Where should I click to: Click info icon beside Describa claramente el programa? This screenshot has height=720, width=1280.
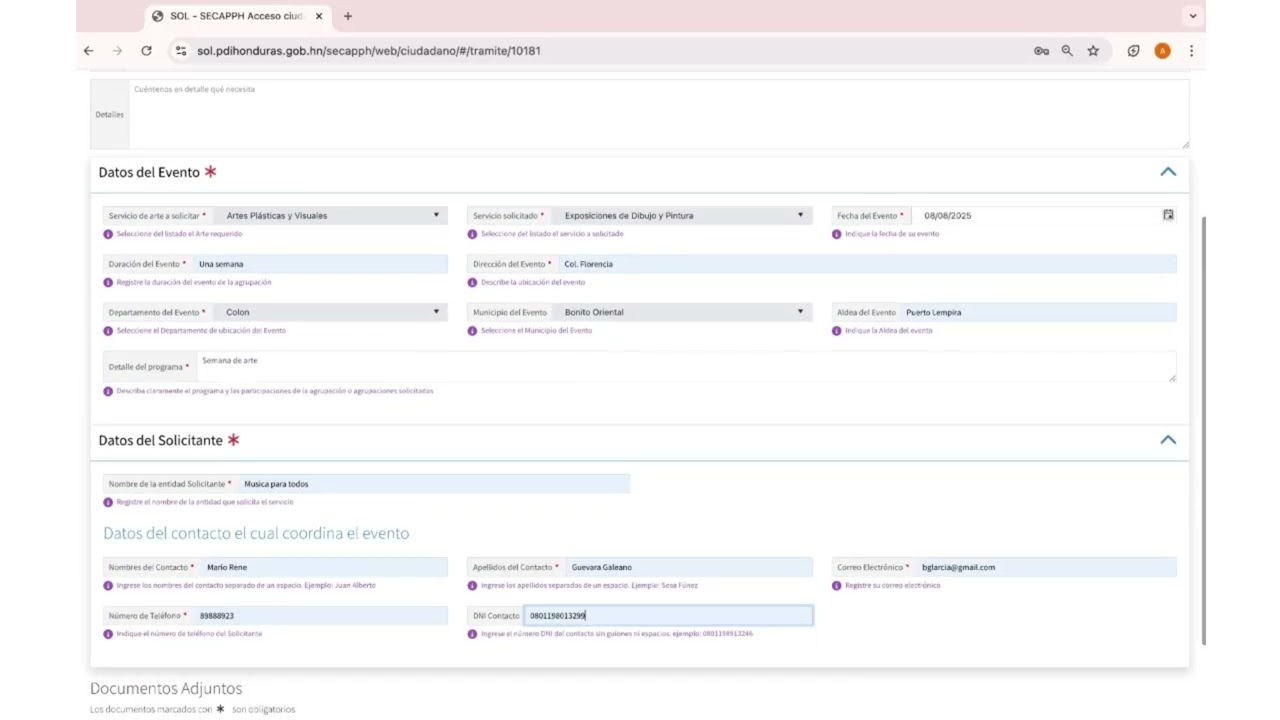[x=108, y=391]
